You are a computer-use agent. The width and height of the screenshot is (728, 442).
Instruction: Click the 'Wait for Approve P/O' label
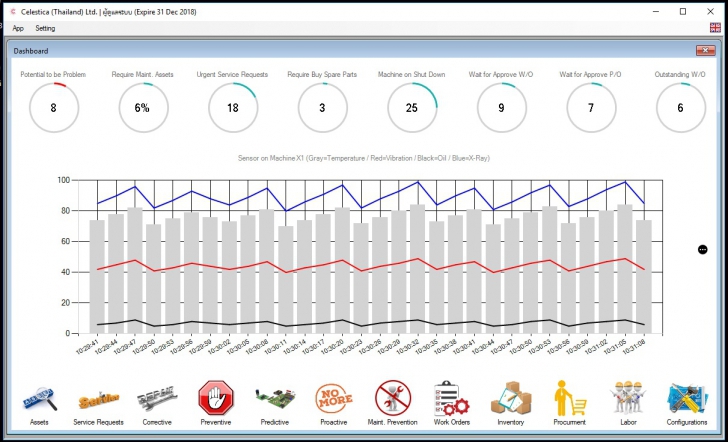pyautogui.click(x=590, y=74)
